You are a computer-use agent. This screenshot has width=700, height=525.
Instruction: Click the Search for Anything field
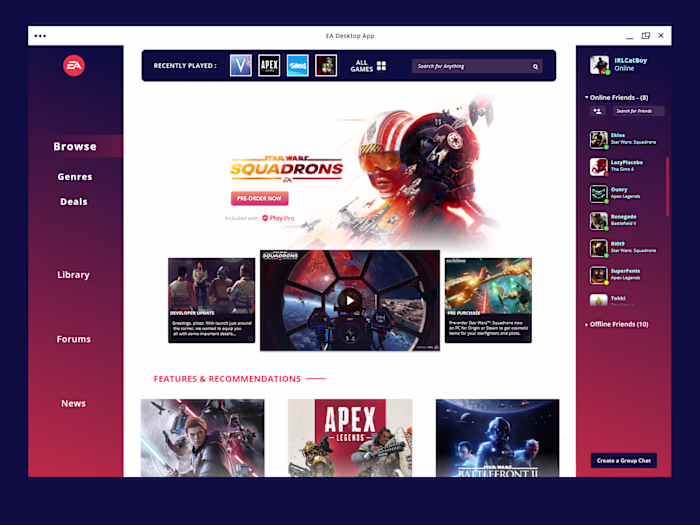click(x=477, y=67)
